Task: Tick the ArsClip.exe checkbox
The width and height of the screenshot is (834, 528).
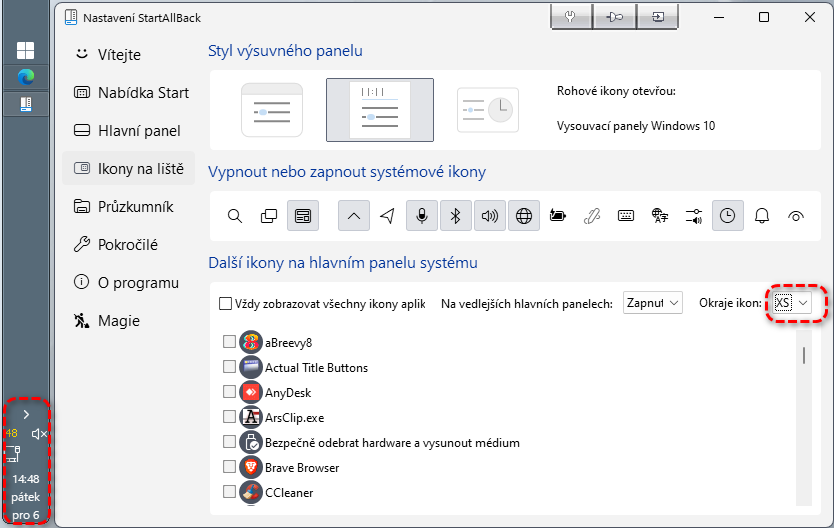Action: (229, 416)
